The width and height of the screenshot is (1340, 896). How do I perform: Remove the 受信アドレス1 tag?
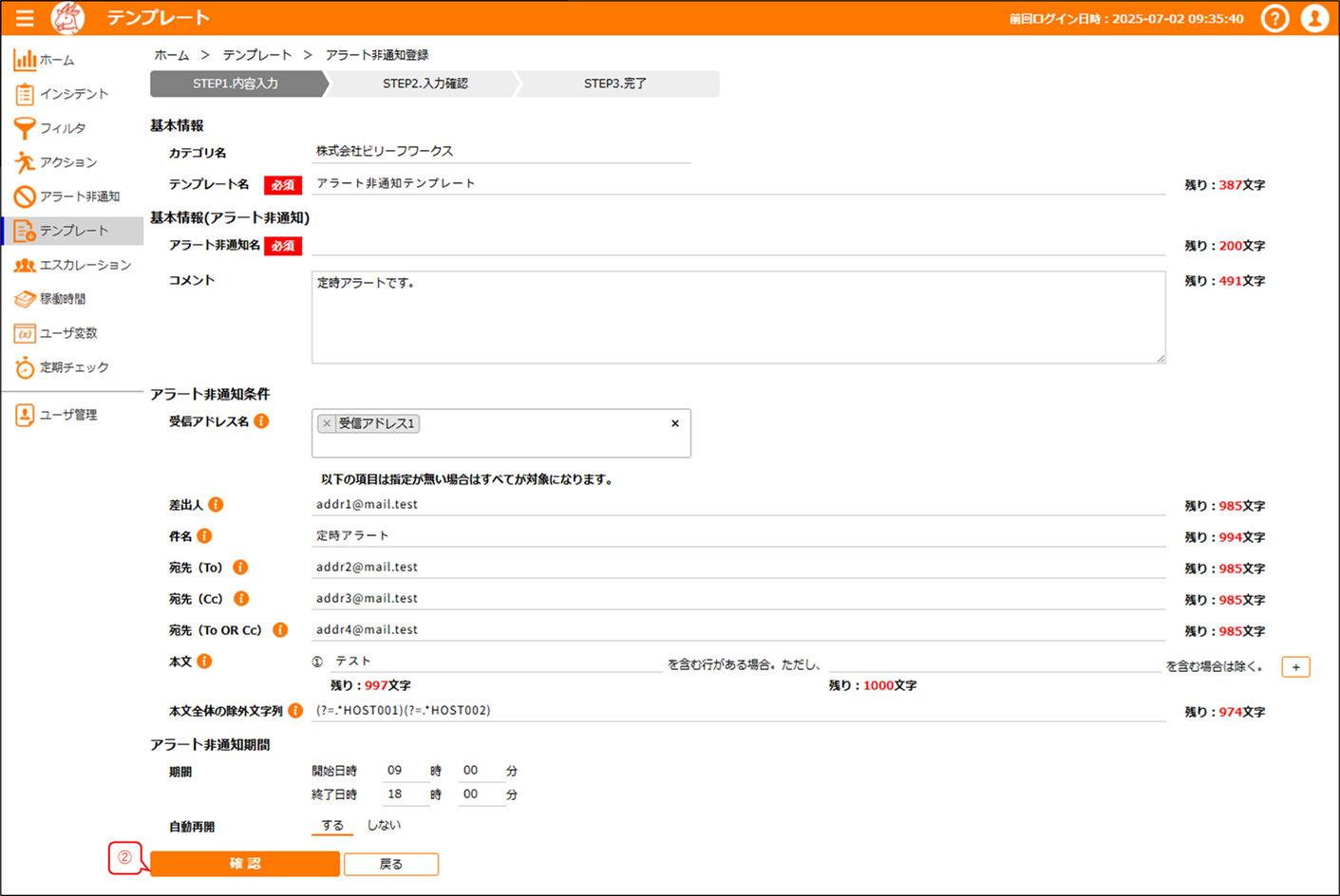(327, 423)
